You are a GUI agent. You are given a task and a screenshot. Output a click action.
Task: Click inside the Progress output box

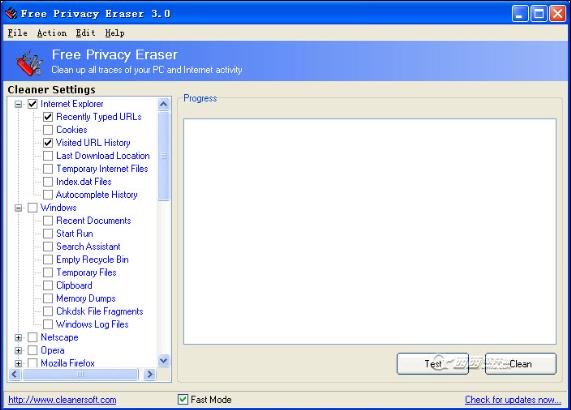370,231
